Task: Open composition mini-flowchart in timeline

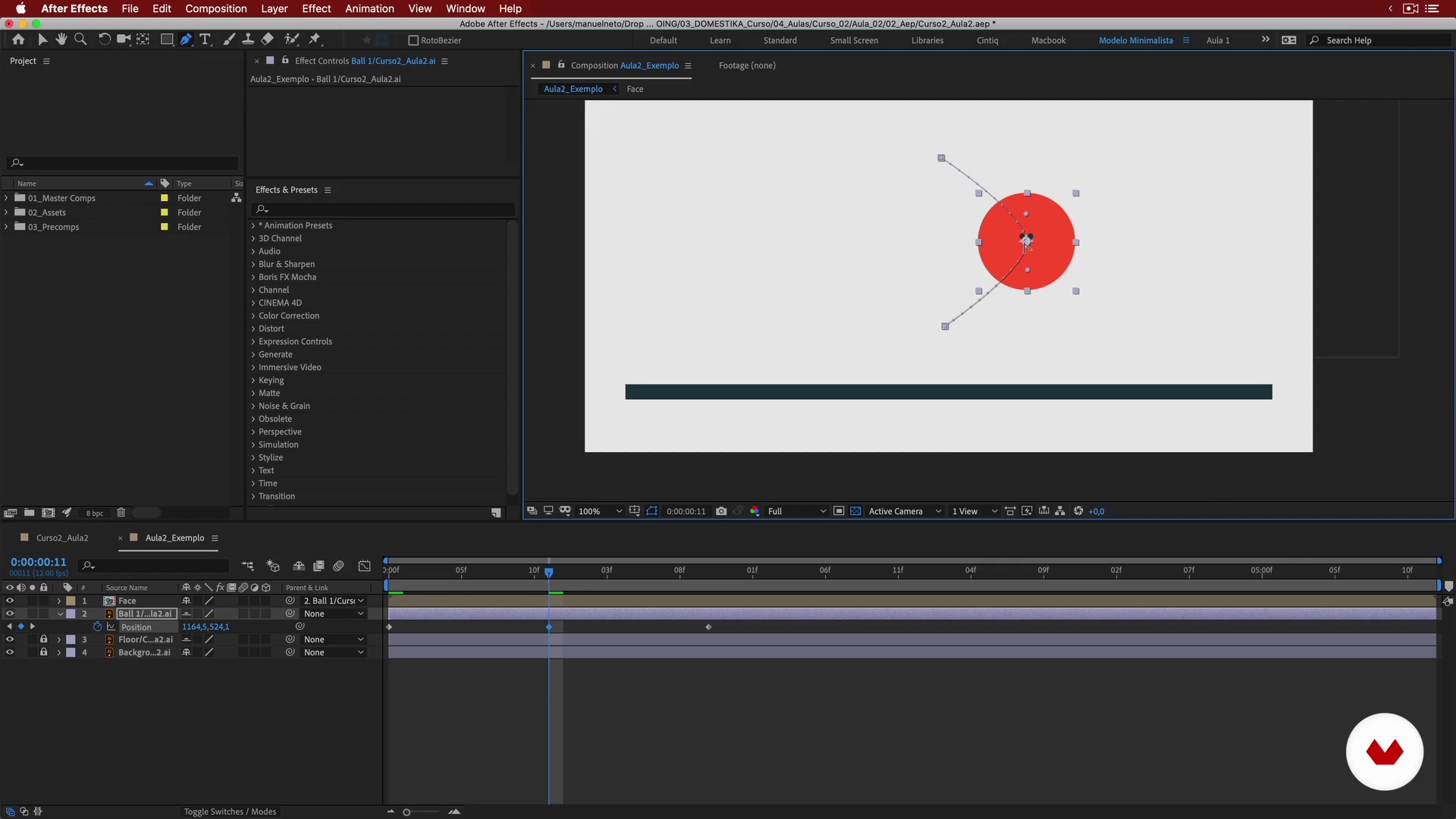Action: (x=248, y=566)
